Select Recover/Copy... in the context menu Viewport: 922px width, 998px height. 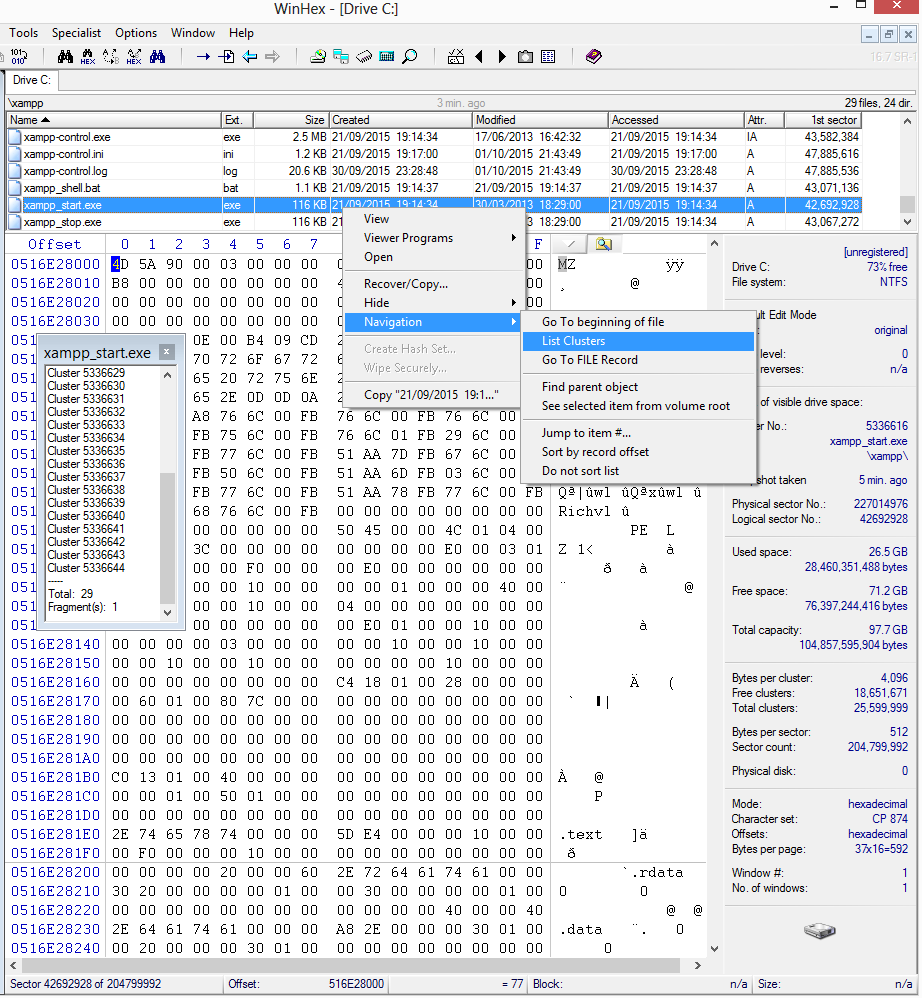(x=405, y=284)
